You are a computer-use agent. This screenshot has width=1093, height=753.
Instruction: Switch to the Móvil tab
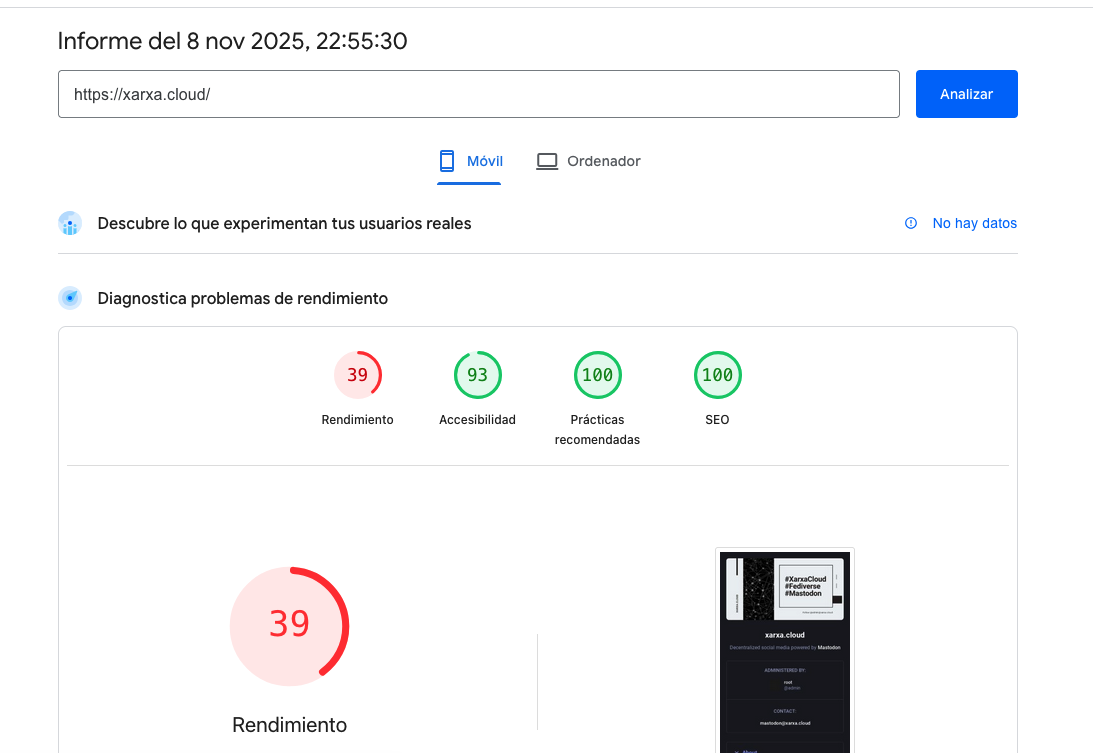pyautogui.click(x=470, y=161)
